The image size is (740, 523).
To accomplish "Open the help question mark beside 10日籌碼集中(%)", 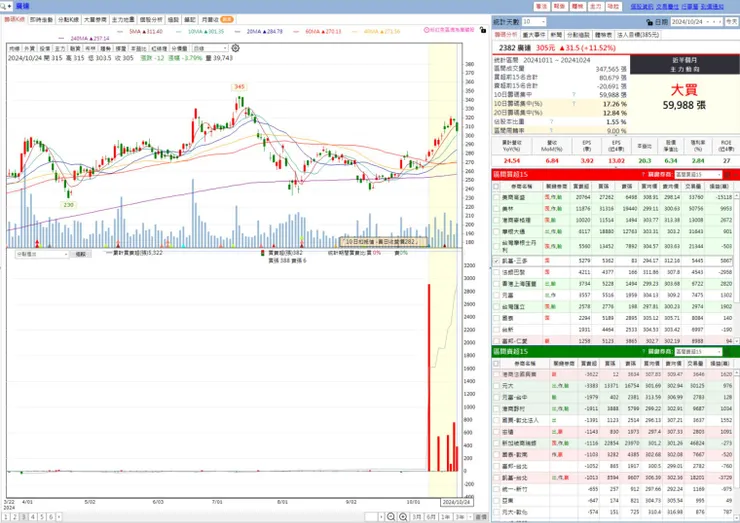I will click(574, 104).
